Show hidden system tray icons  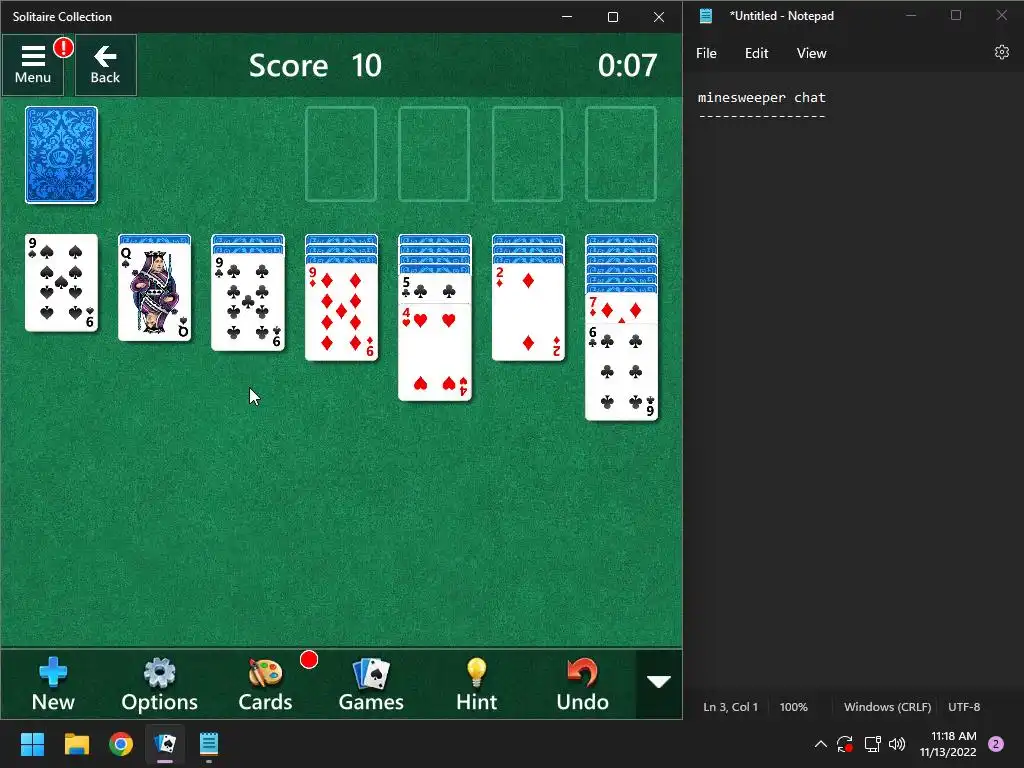[820, 744]
